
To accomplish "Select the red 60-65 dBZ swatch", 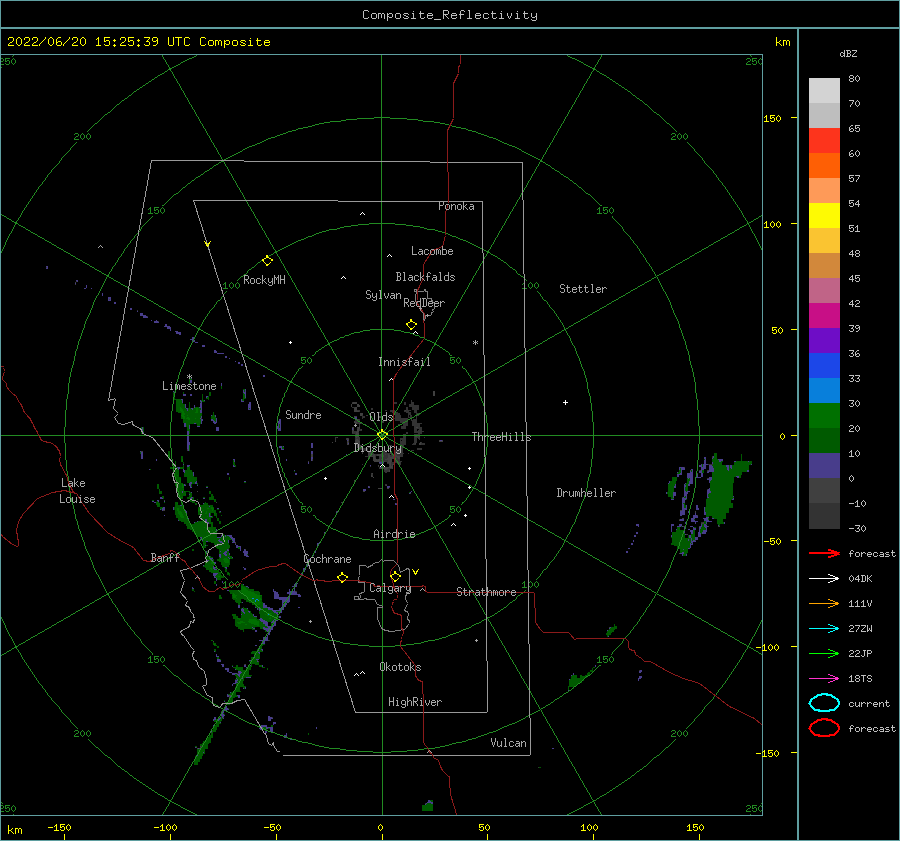I will (x=824, y=141).
